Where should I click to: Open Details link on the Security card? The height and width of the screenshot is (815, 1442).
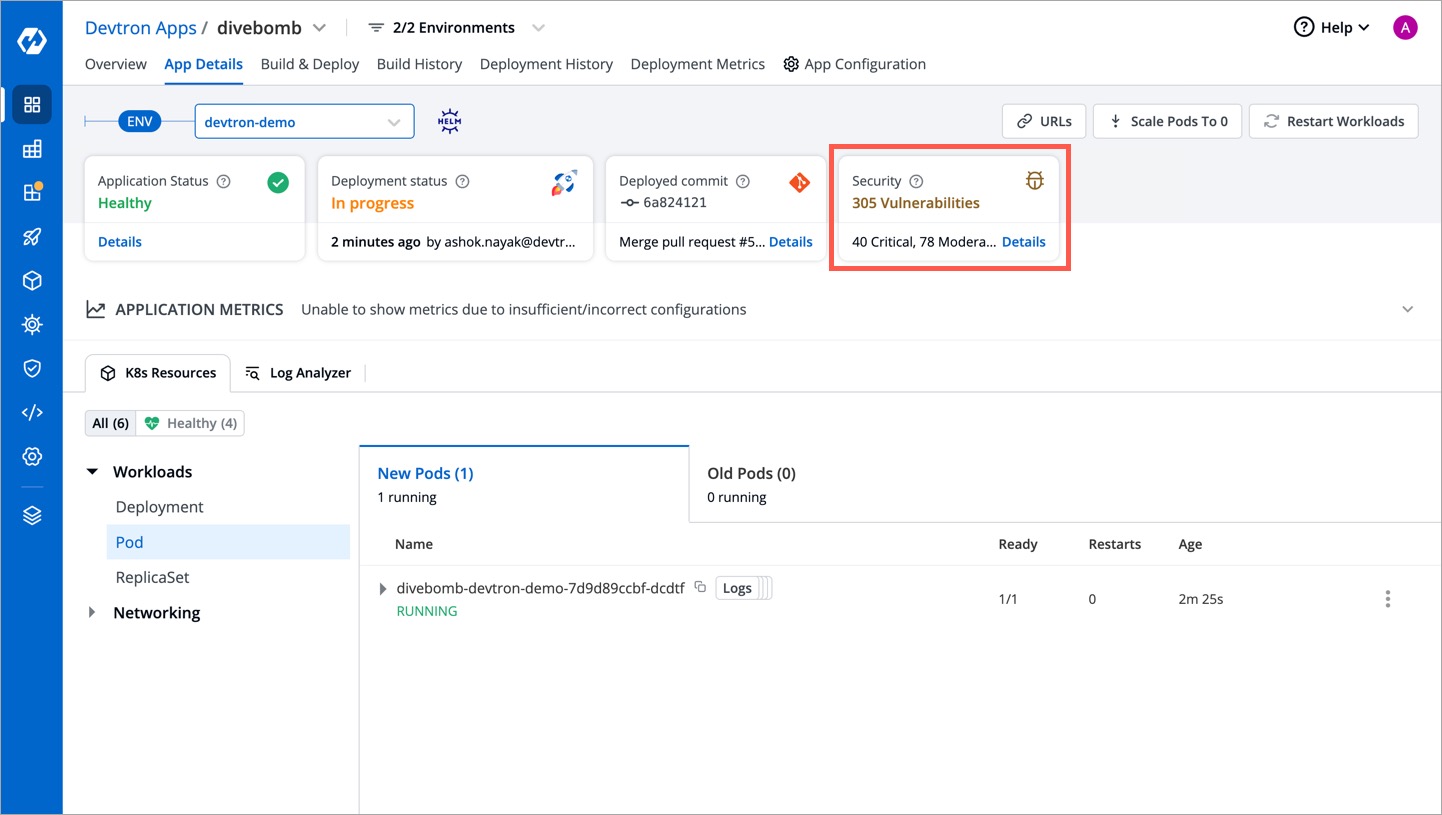pos(1023,241)
